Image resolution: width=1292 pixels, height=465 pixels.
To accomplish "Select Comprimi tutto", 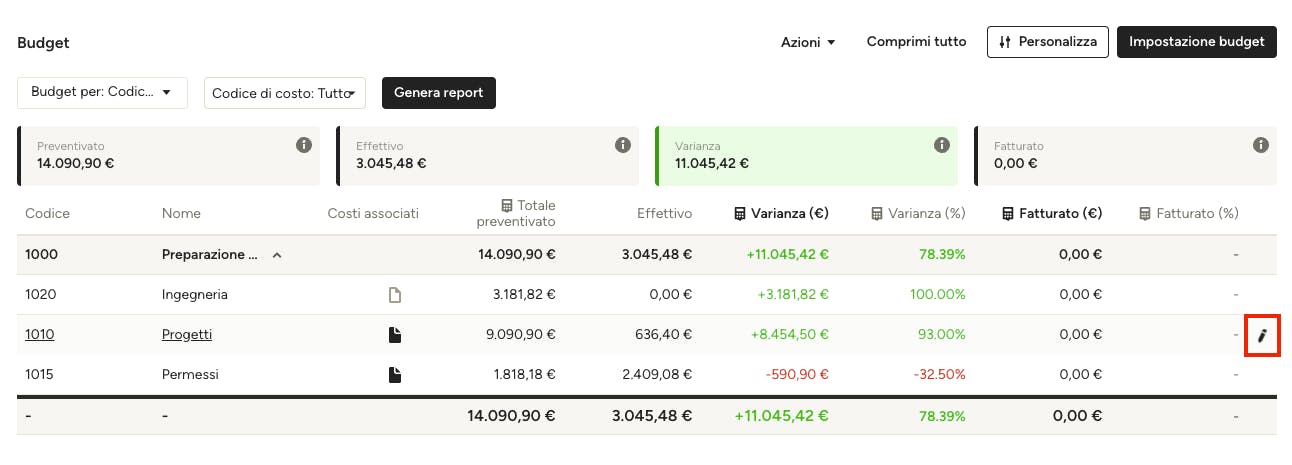I will 917,42.
